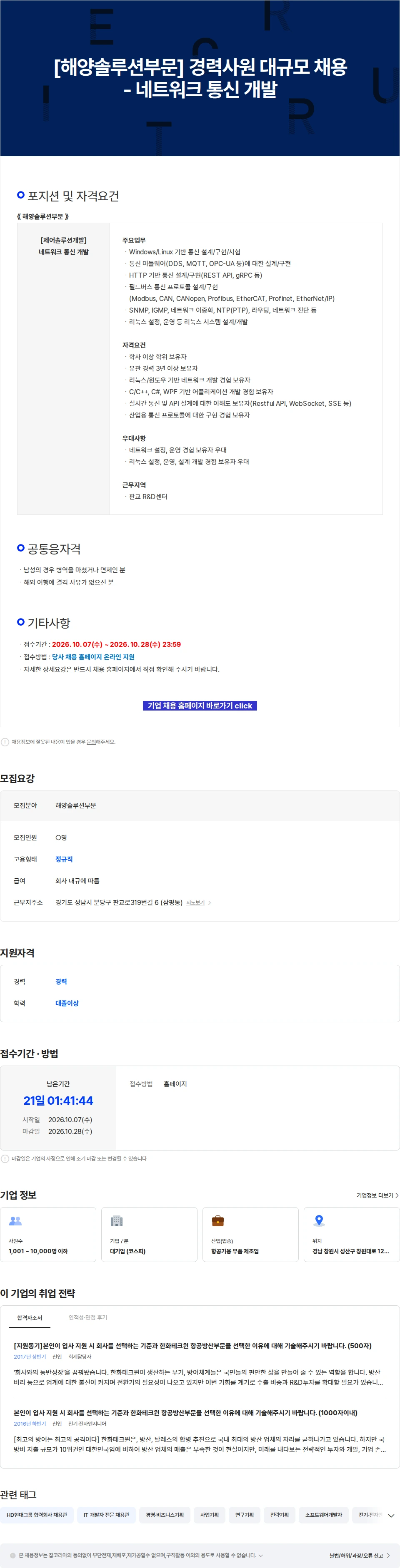
Task: Click the blue circle bullet before 기타사항
Action: click(21, 621)
